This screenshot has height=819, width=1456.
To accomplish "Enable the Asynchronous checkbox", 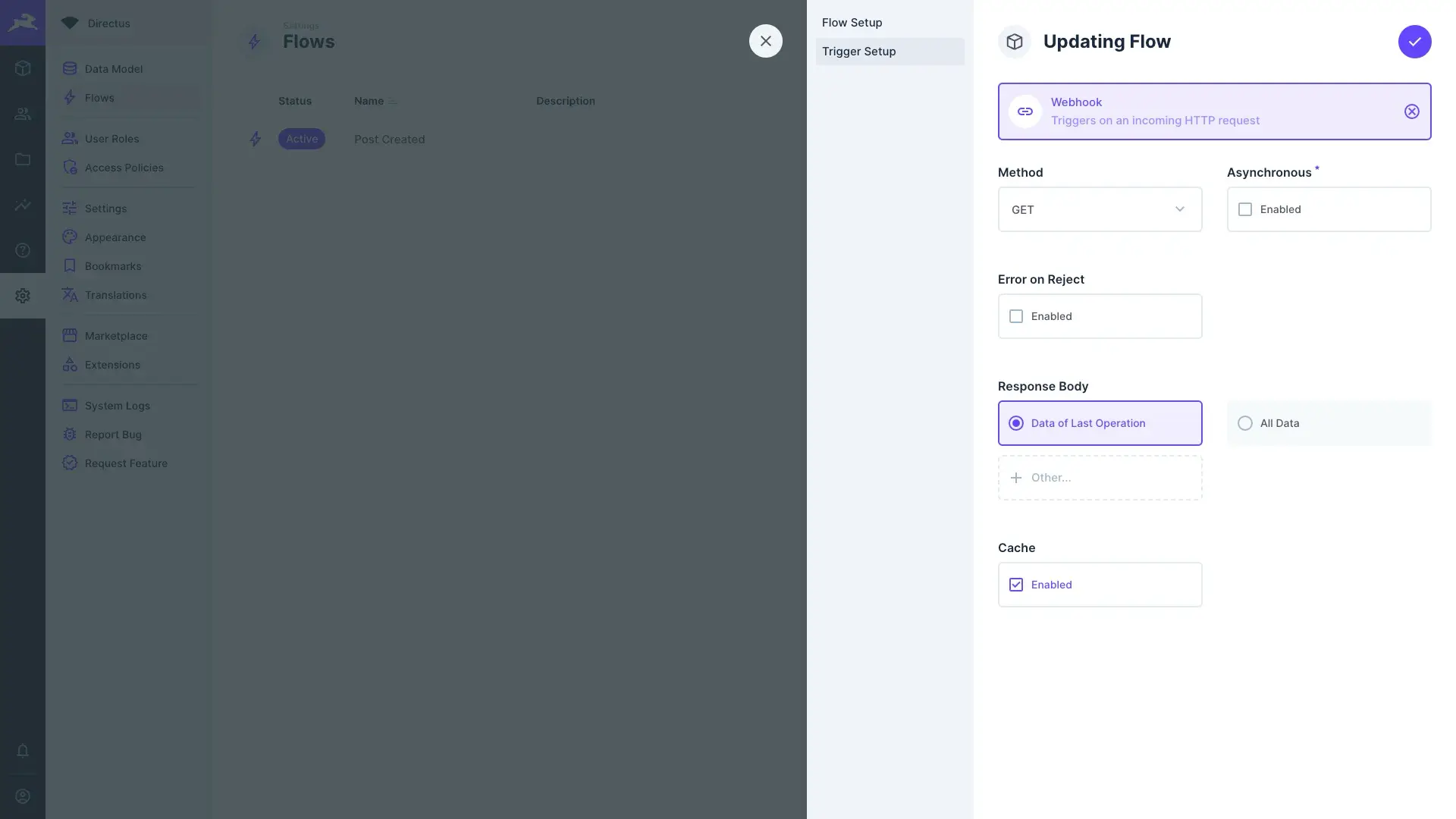I will (x=1245, y=209).
